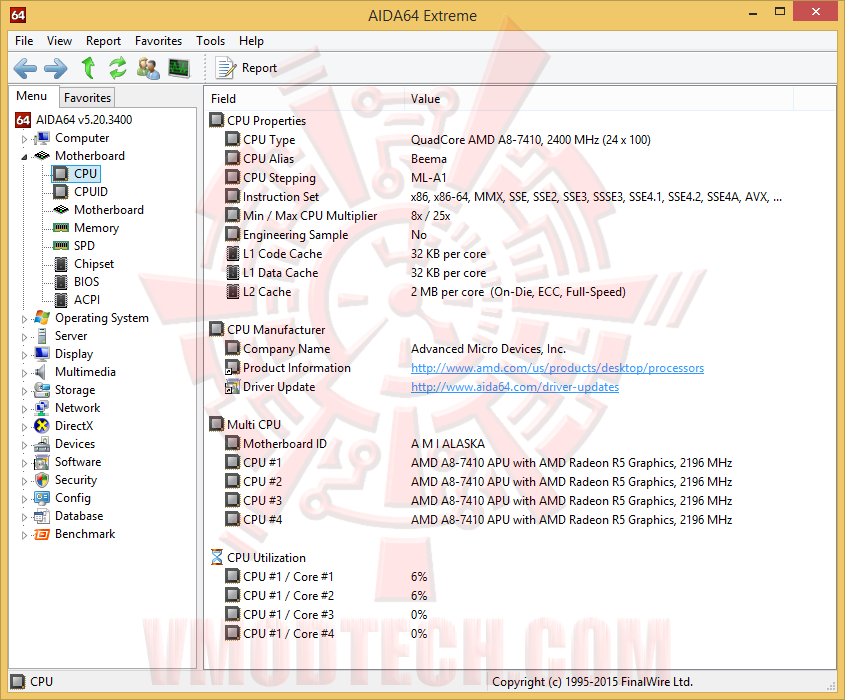This screenshot has width=845, height=700.
Task: Open the AMD desktop processors link
Action: pyautogui.click(x=557, y=368)
